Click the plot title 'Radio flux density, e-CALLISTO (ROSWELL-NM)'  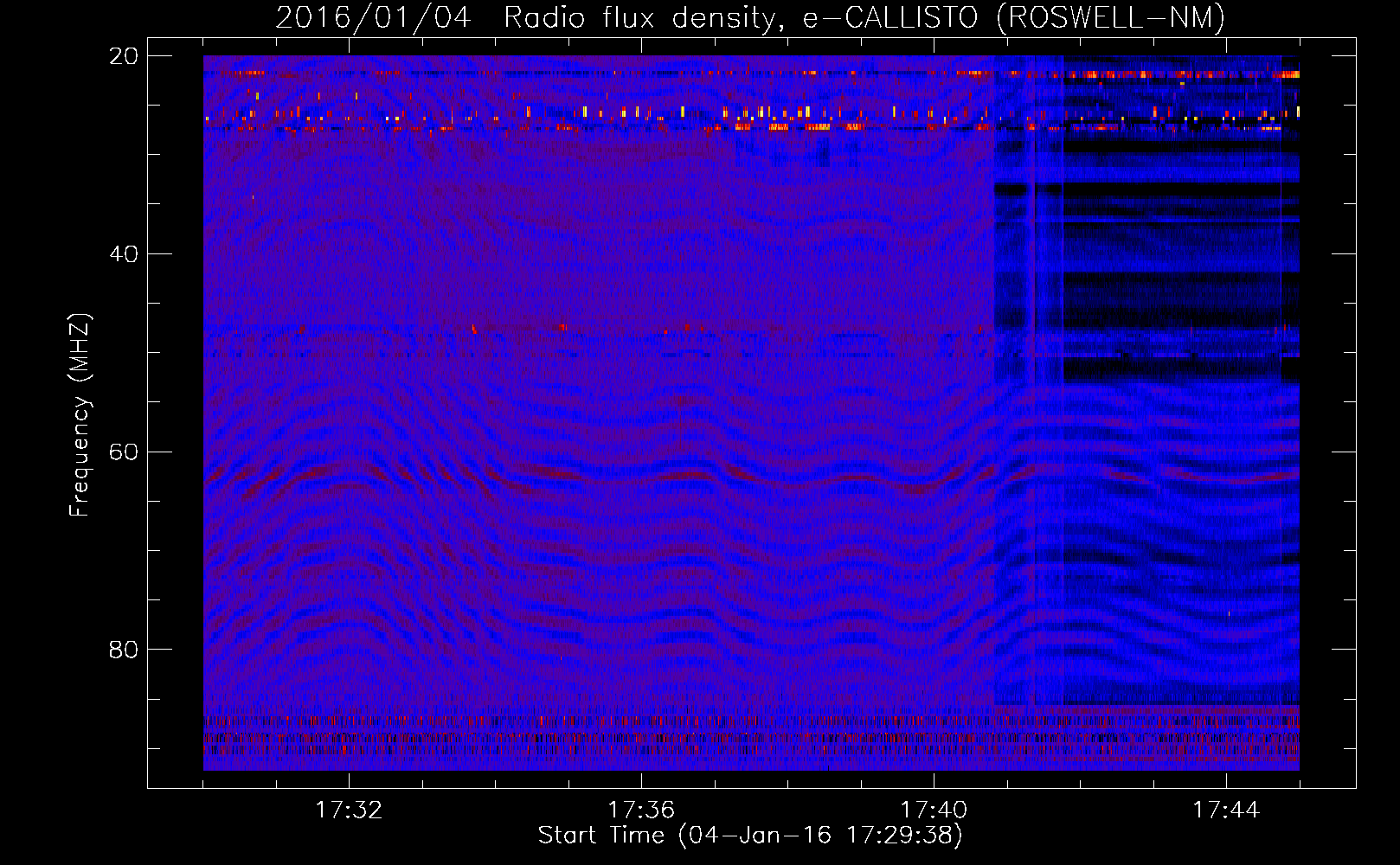click(x=864, y=17)
